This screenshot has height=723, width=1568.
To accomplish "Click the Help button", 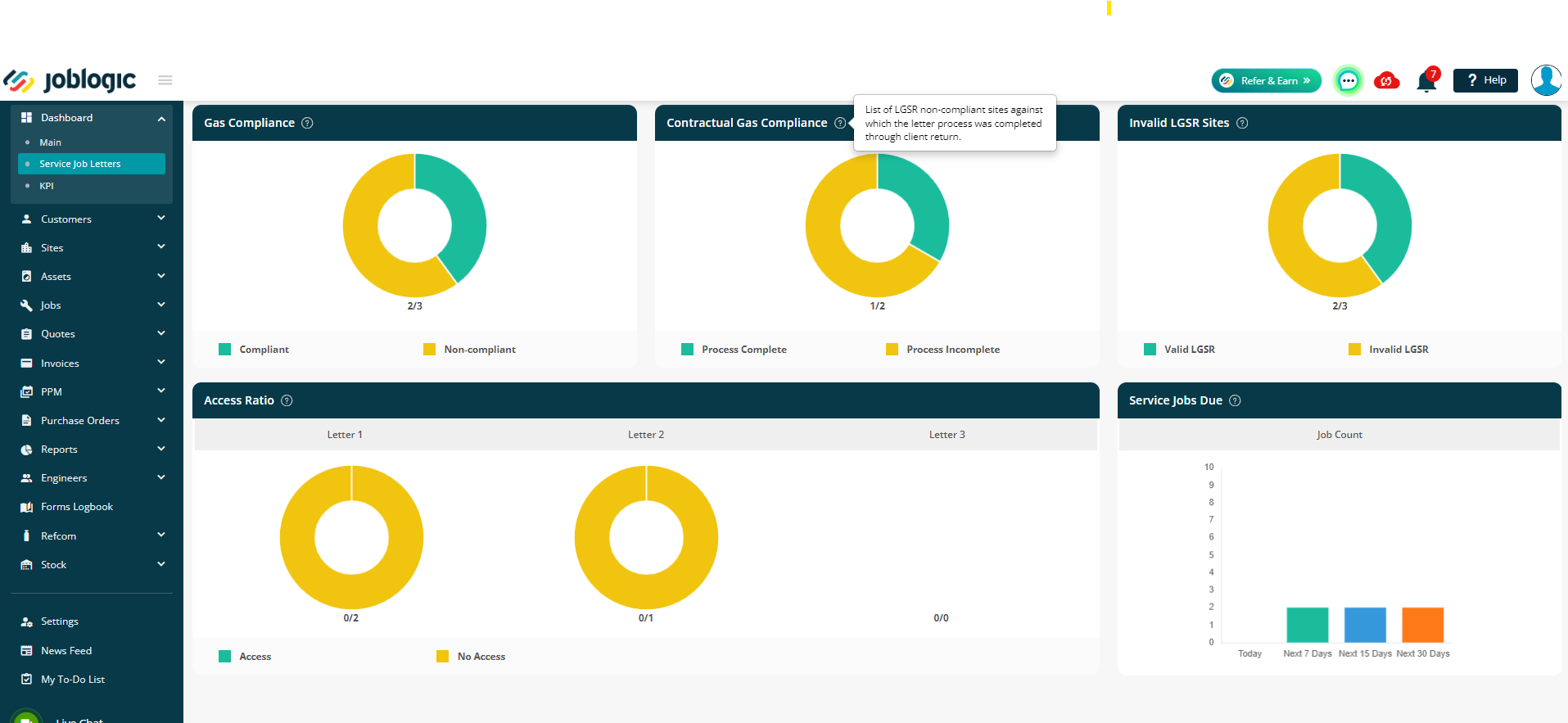I will coord(1485,80).
